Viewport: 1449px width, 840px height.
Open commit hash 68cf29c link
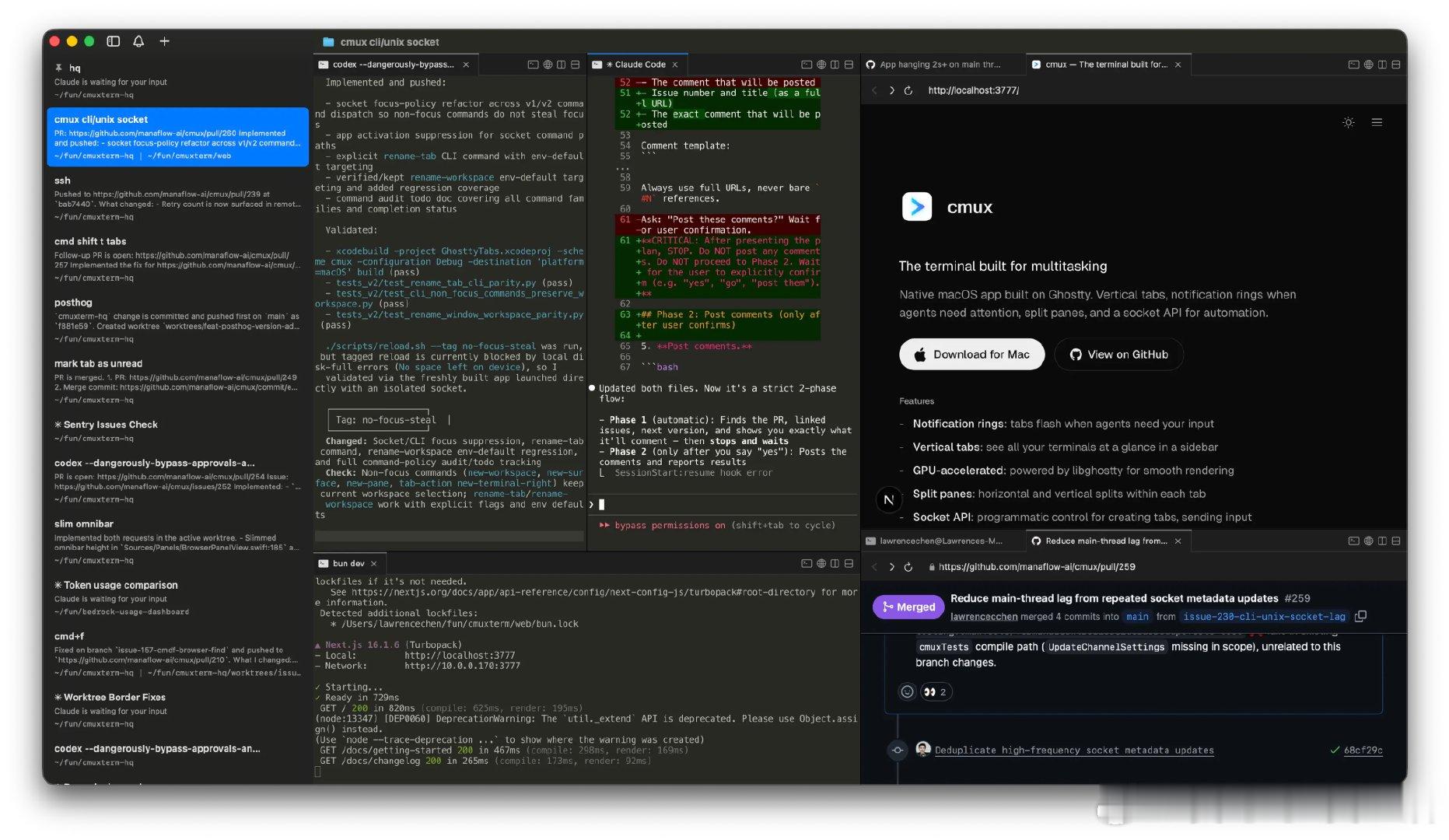(1363, 751)
